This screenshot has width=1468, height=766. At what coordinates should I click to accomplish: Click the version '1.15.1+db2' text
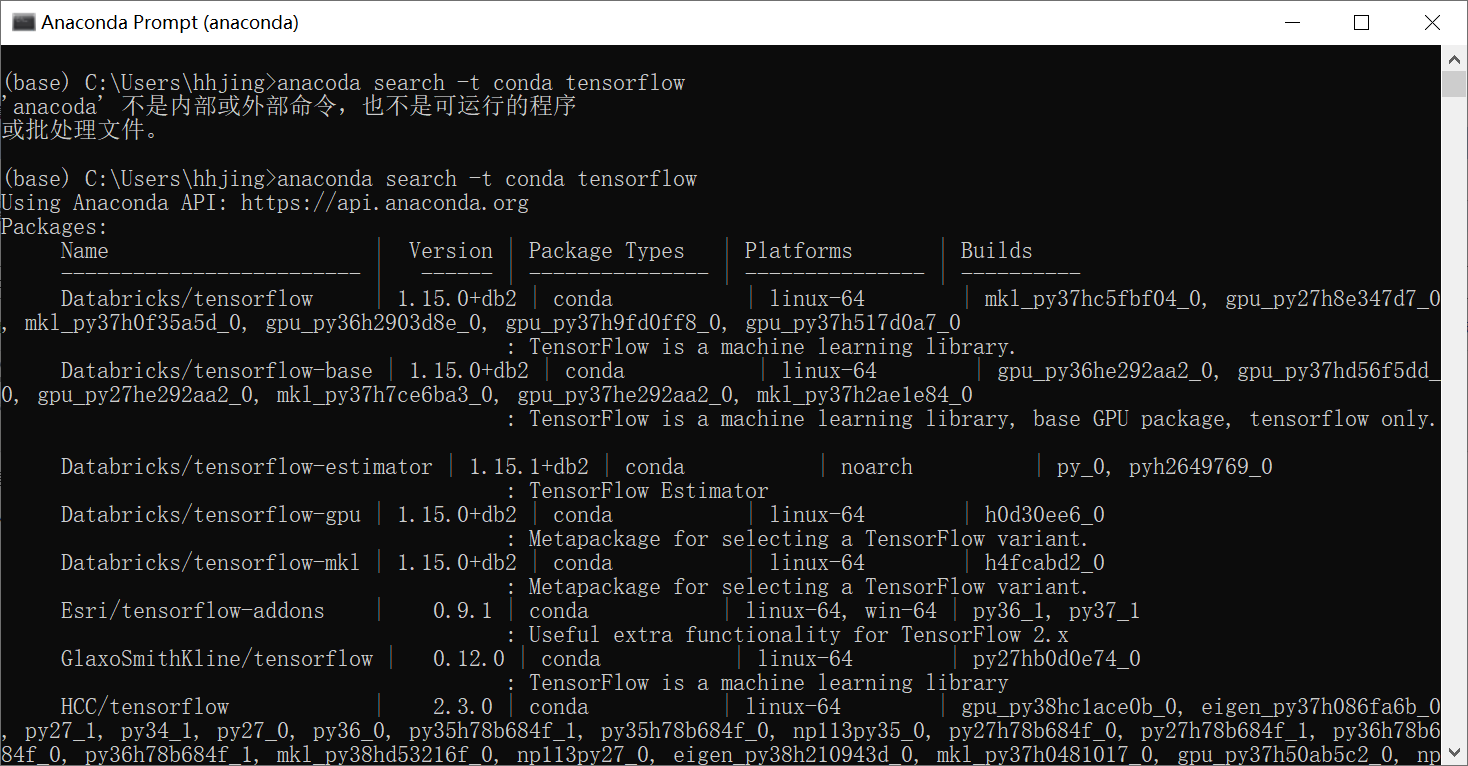tap(529, 467)
